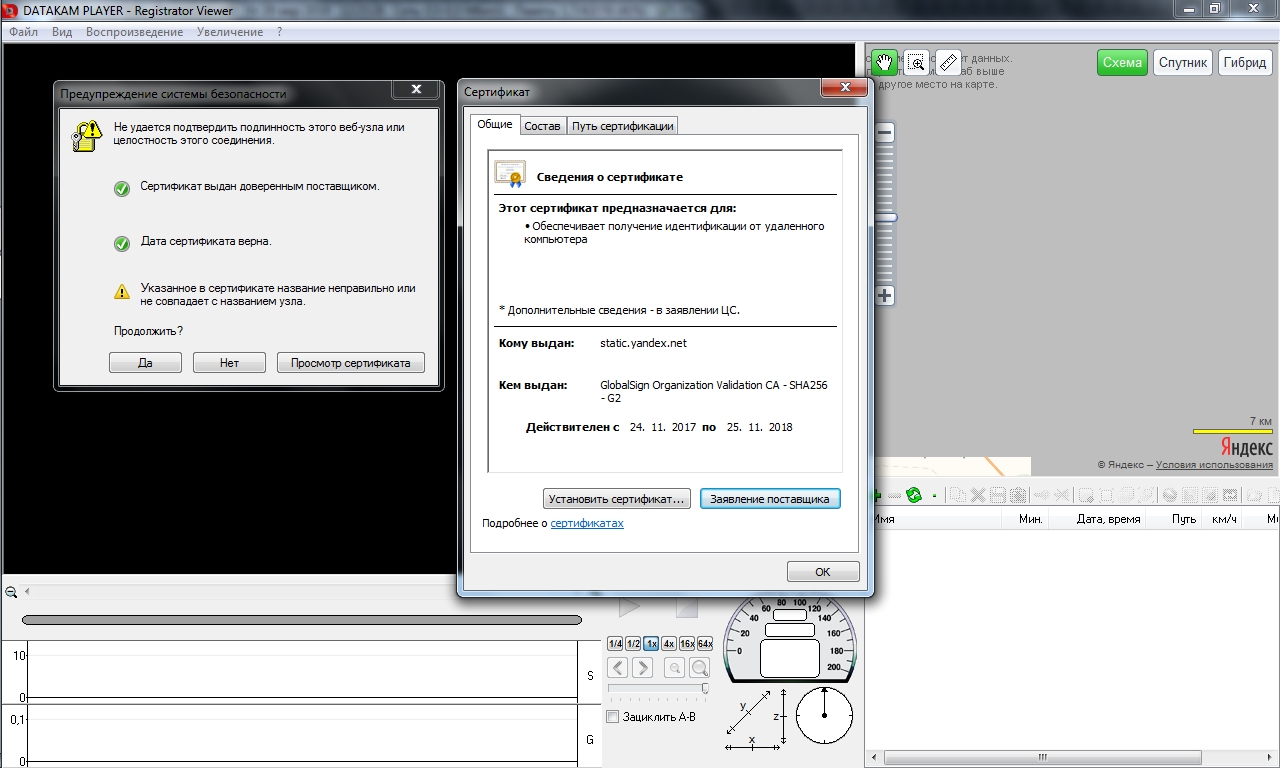Click the Дата, время column header
This screenshot has height=768, width=1280.
click(x=1108, y=519)
